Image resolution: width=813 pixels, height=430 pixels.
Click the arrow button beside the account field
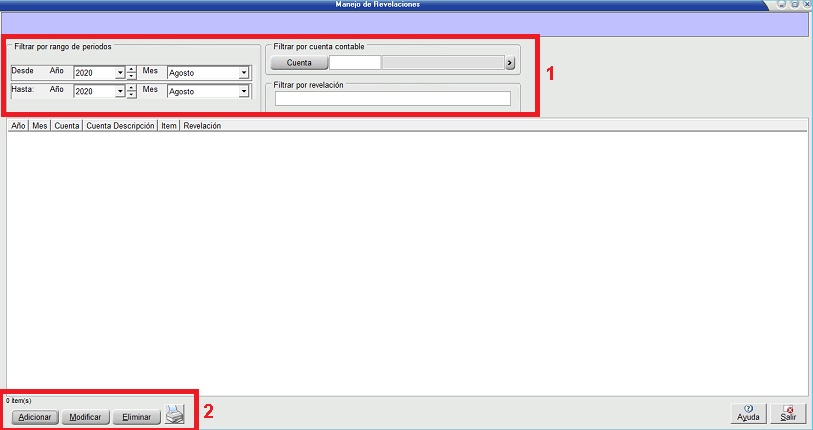(509, 63)
